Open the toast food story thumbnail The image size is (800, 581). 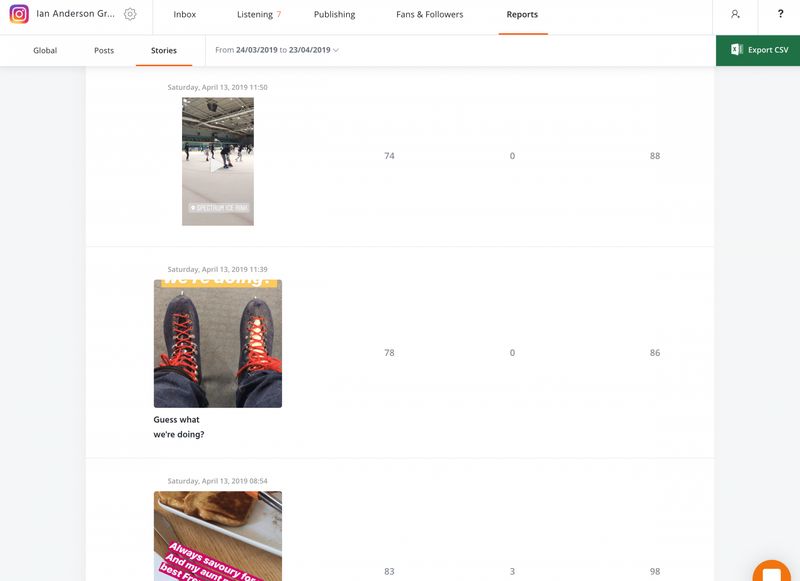point(218,536)
